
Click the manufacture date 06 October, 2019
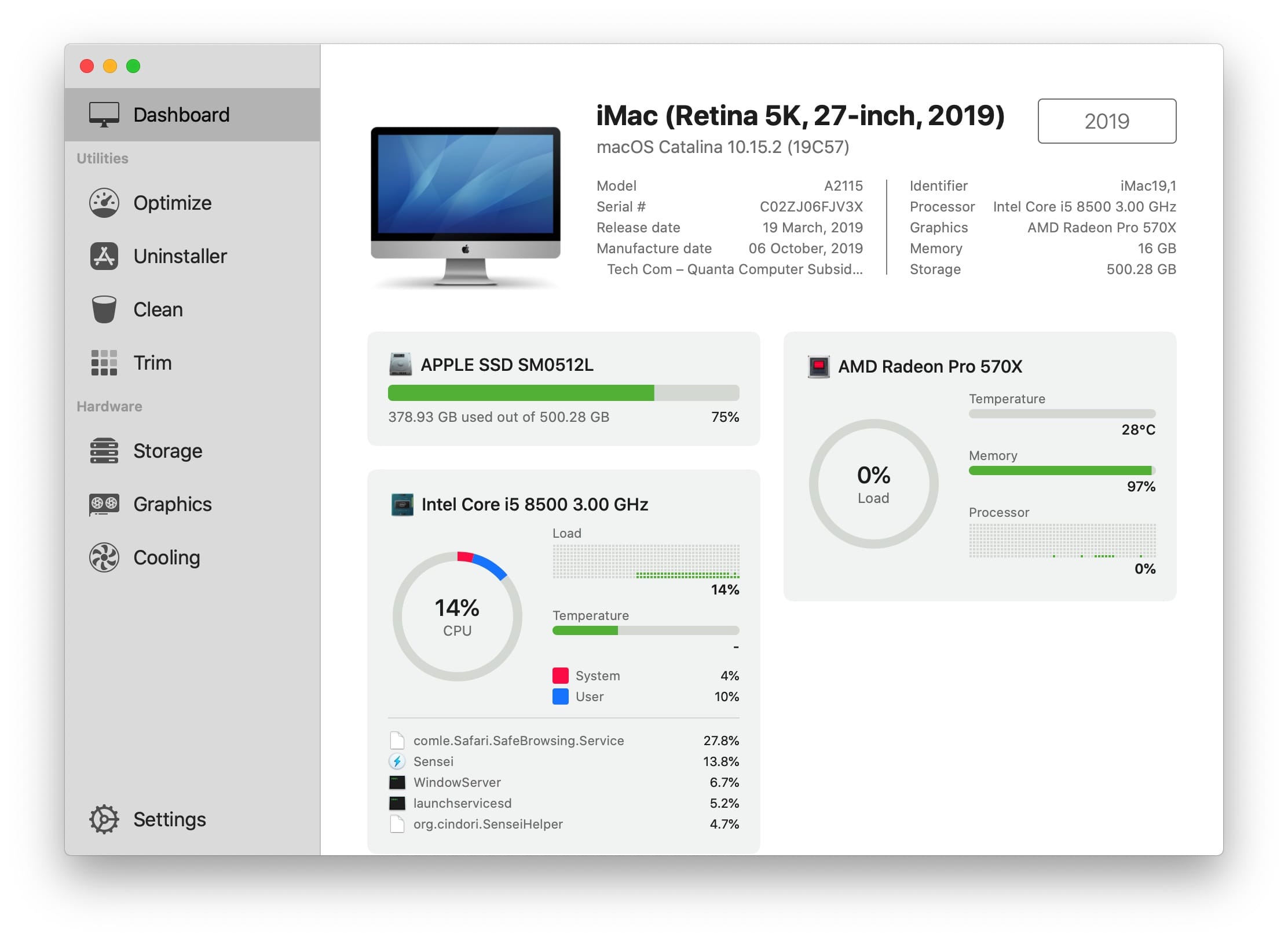[x=806, y=249]
